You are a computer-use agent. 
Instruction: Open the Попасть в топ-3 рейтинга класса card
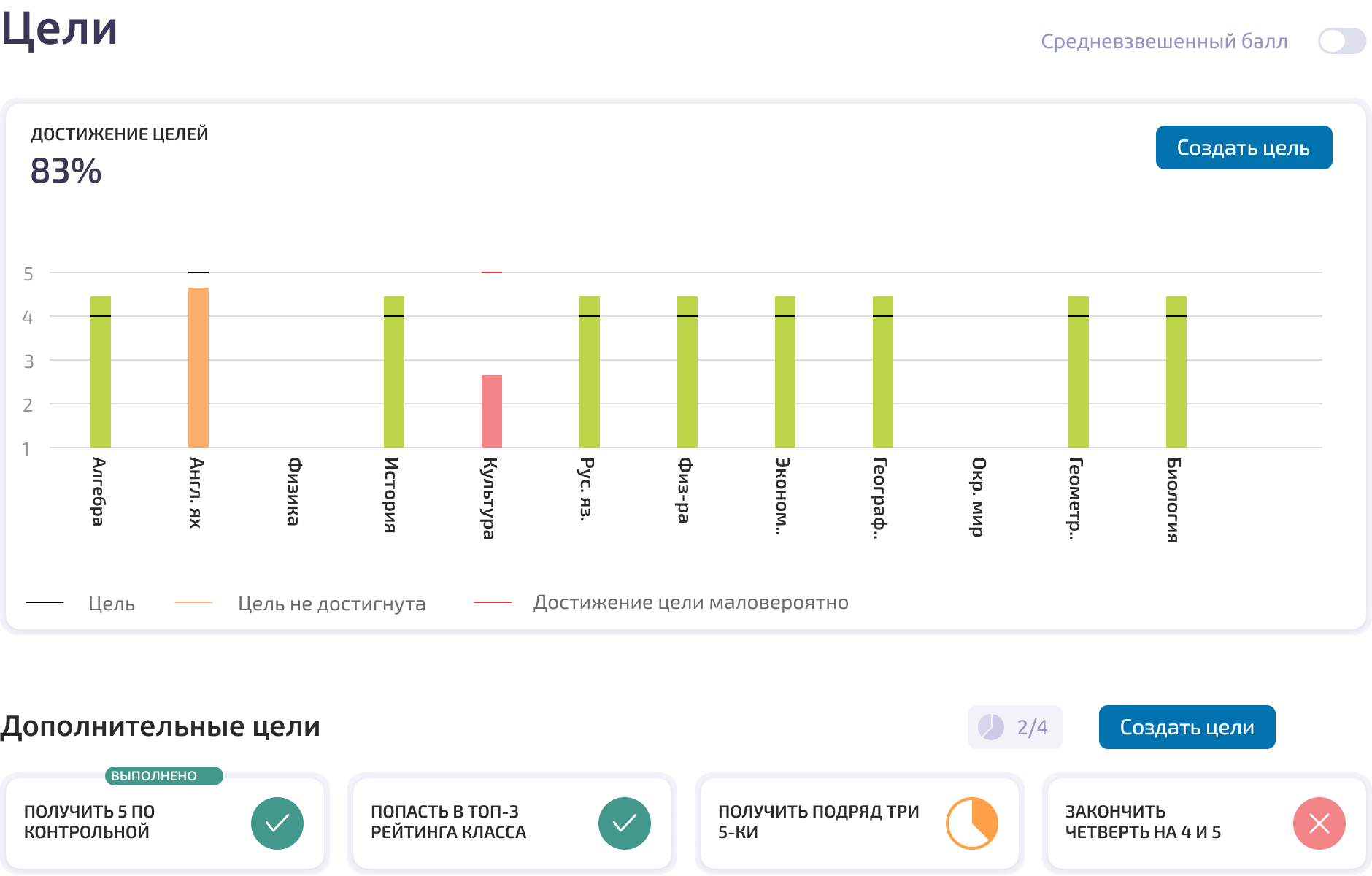coord(512,823)
